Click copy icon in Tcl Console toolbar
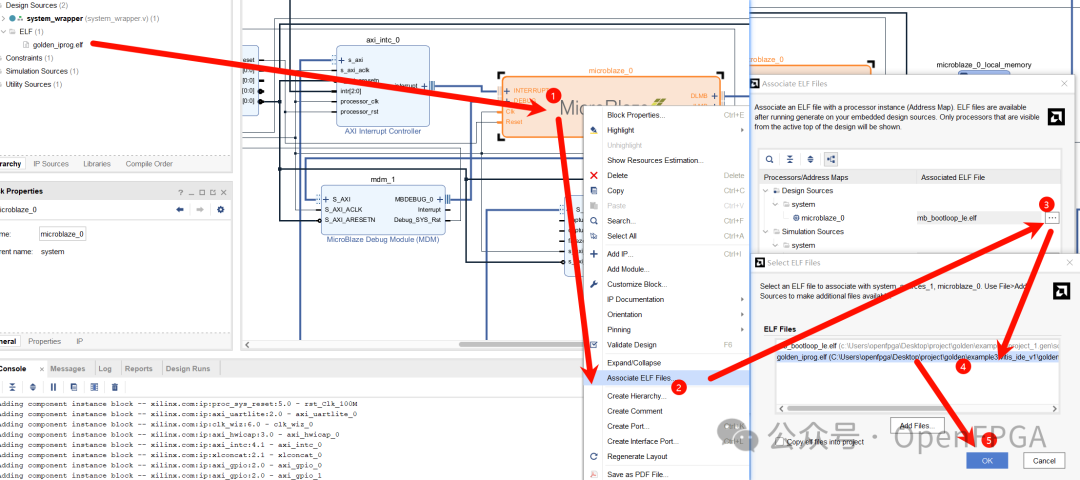Image resolution: width=1080 pixels, height=480 pixels. (x=74, y=387)
